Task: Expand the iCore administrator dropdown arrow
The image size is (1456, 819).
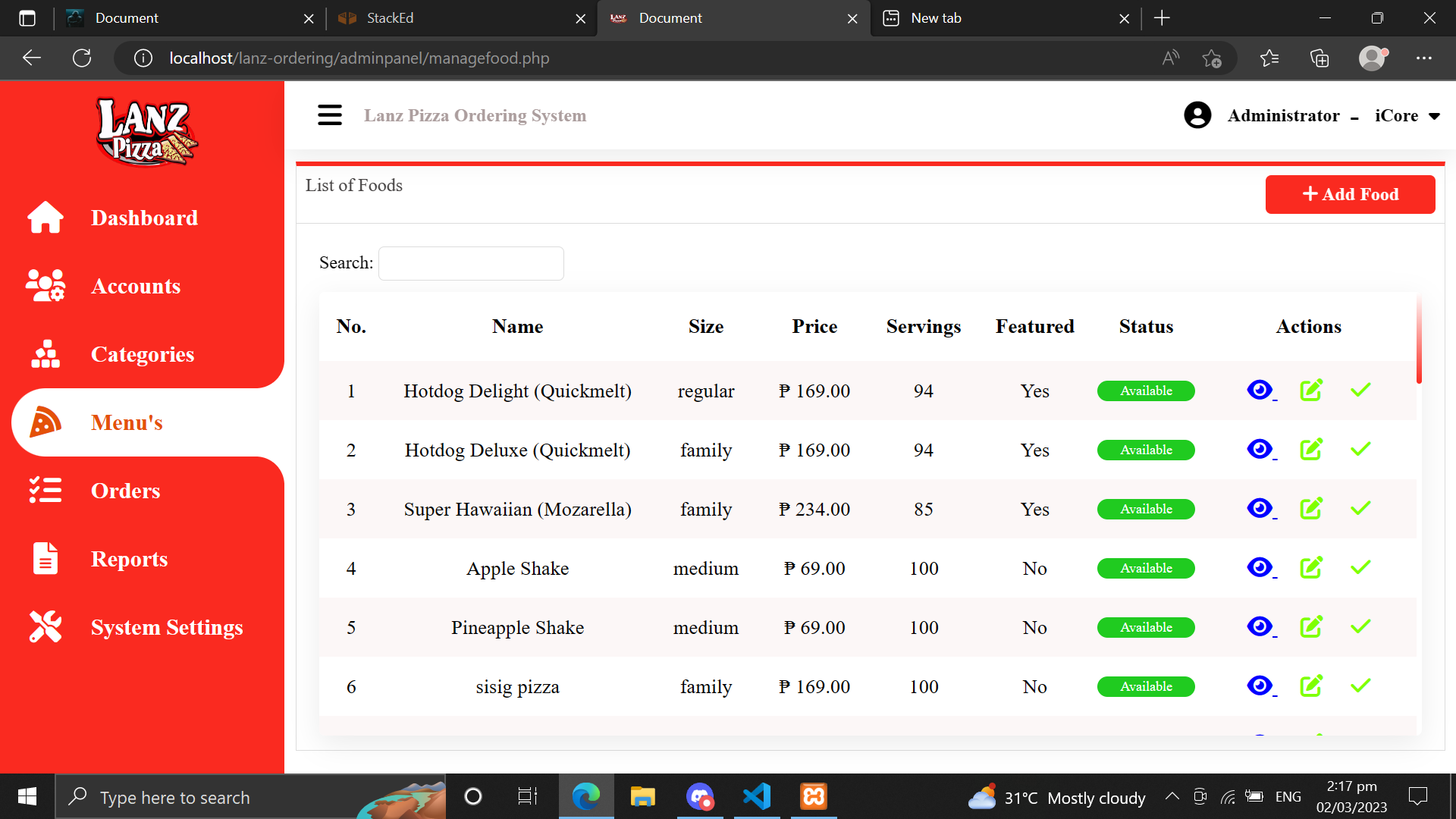Action: (1434, 116)
